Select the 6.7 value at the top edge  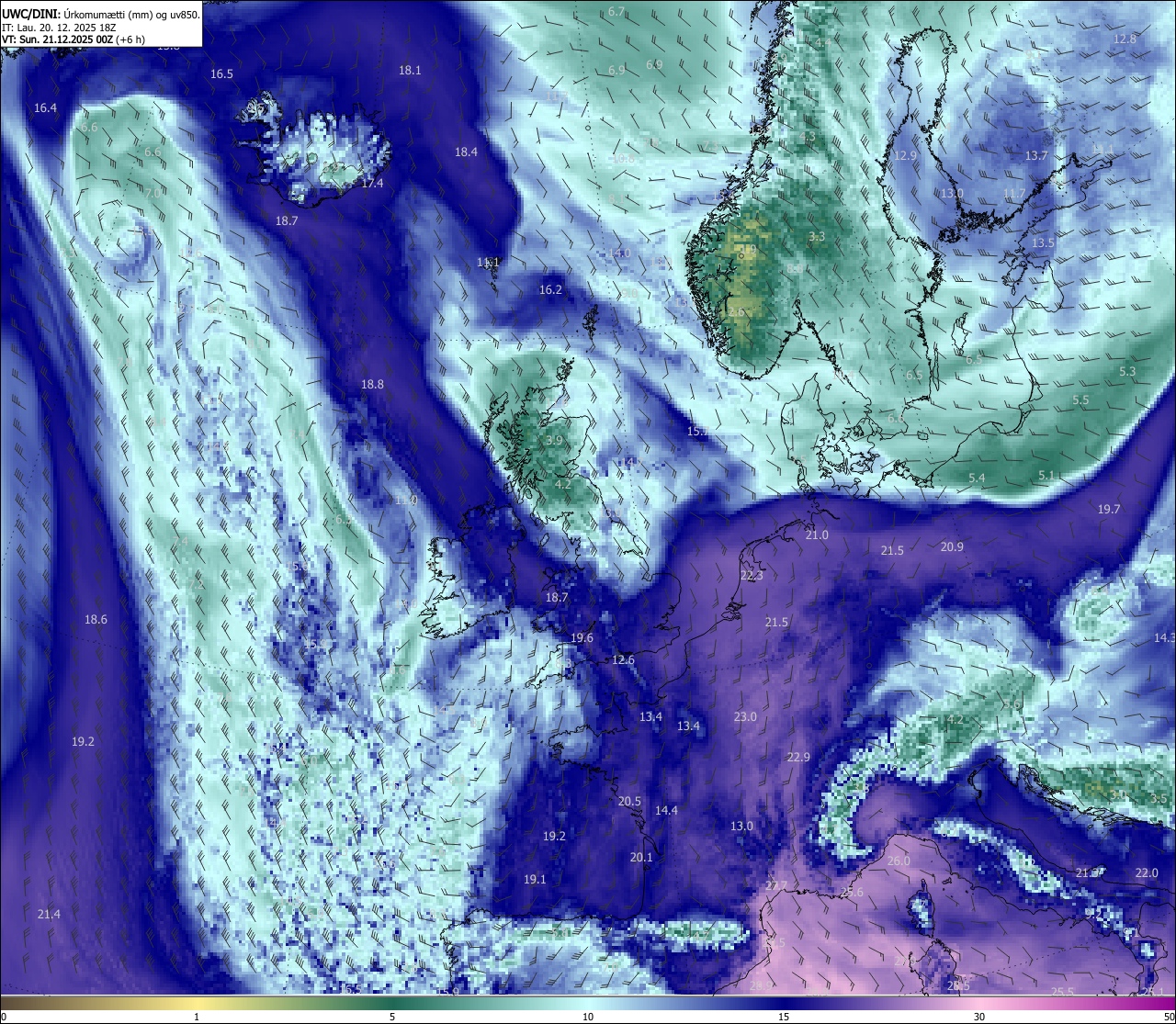(x=616, y=12)
